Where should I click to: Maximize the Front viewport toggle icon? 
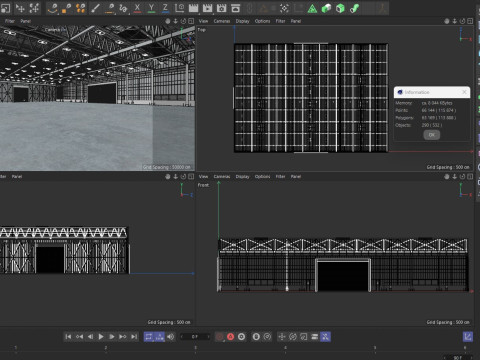(x=470, y=176)
